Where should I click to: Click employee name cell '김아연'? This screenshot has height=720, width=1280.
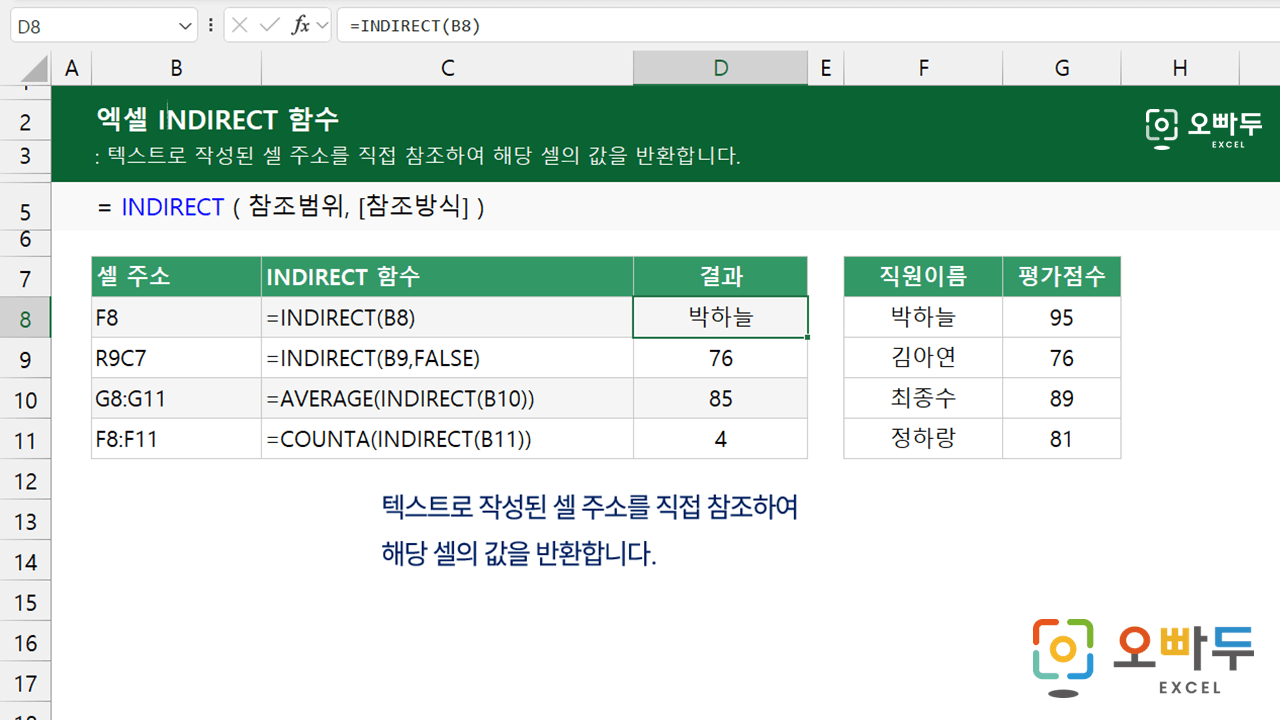click(x=923, y=358)
